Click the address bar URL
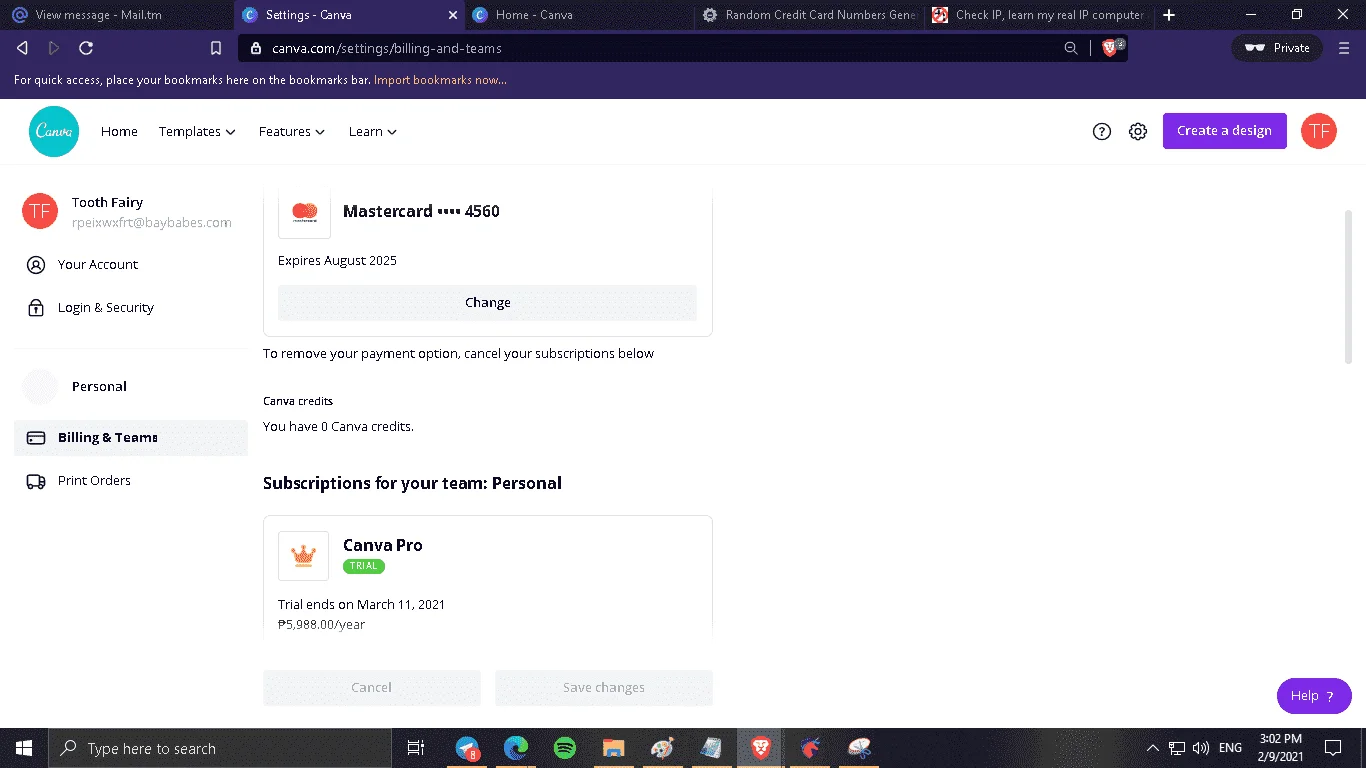 pyautogui.click(x=387, y=48)
